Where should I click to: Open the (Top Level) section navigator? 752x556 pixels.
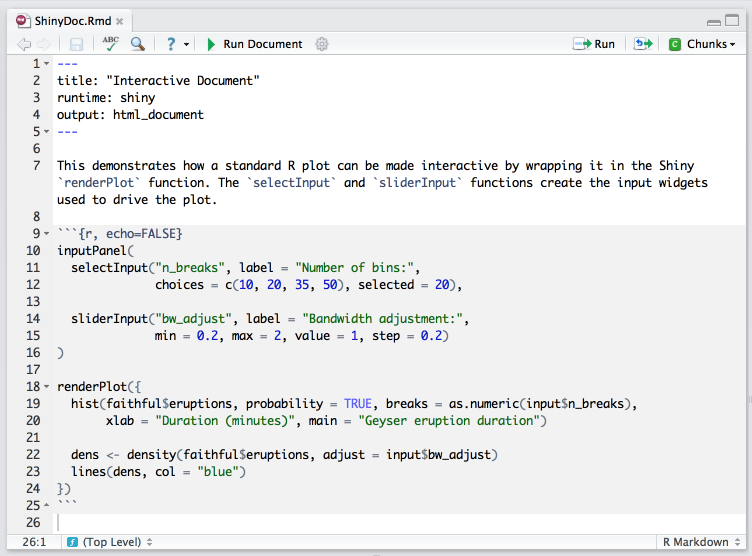coord(117,542)
